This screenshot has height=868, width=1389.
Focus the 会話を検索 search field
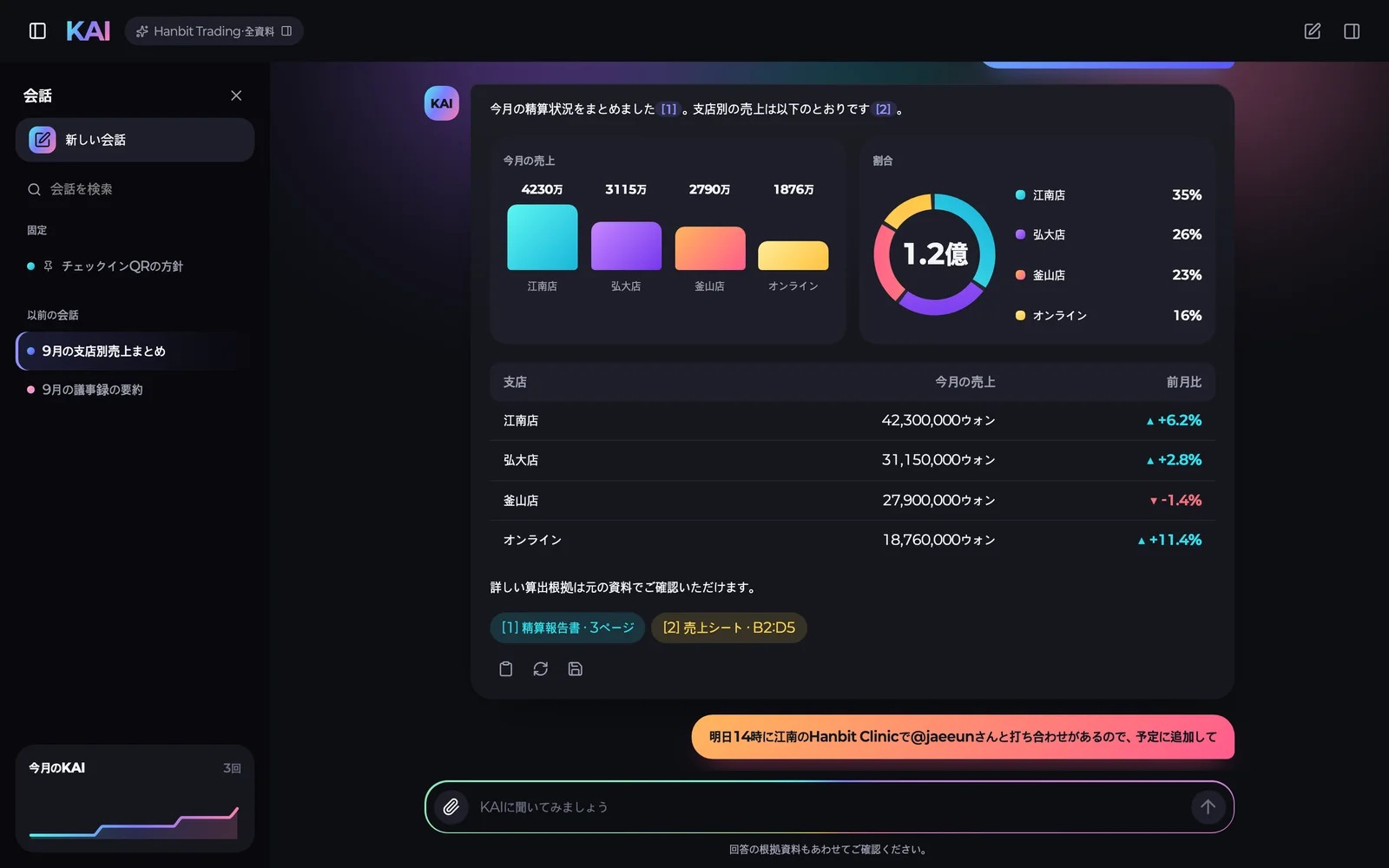point(135,189)
